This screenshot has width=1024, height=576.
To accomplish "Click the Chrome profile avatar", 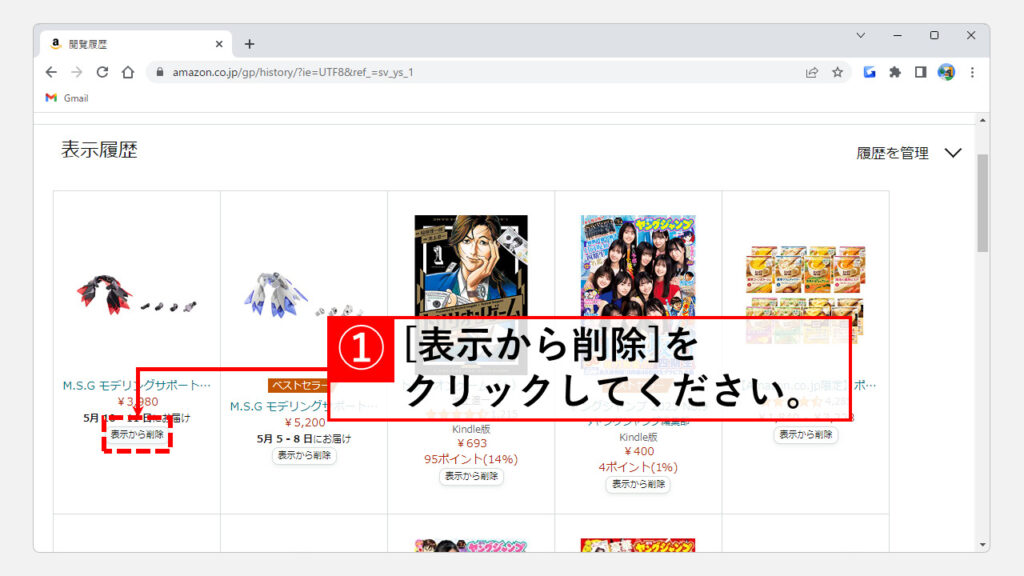I will pos(946,72).
